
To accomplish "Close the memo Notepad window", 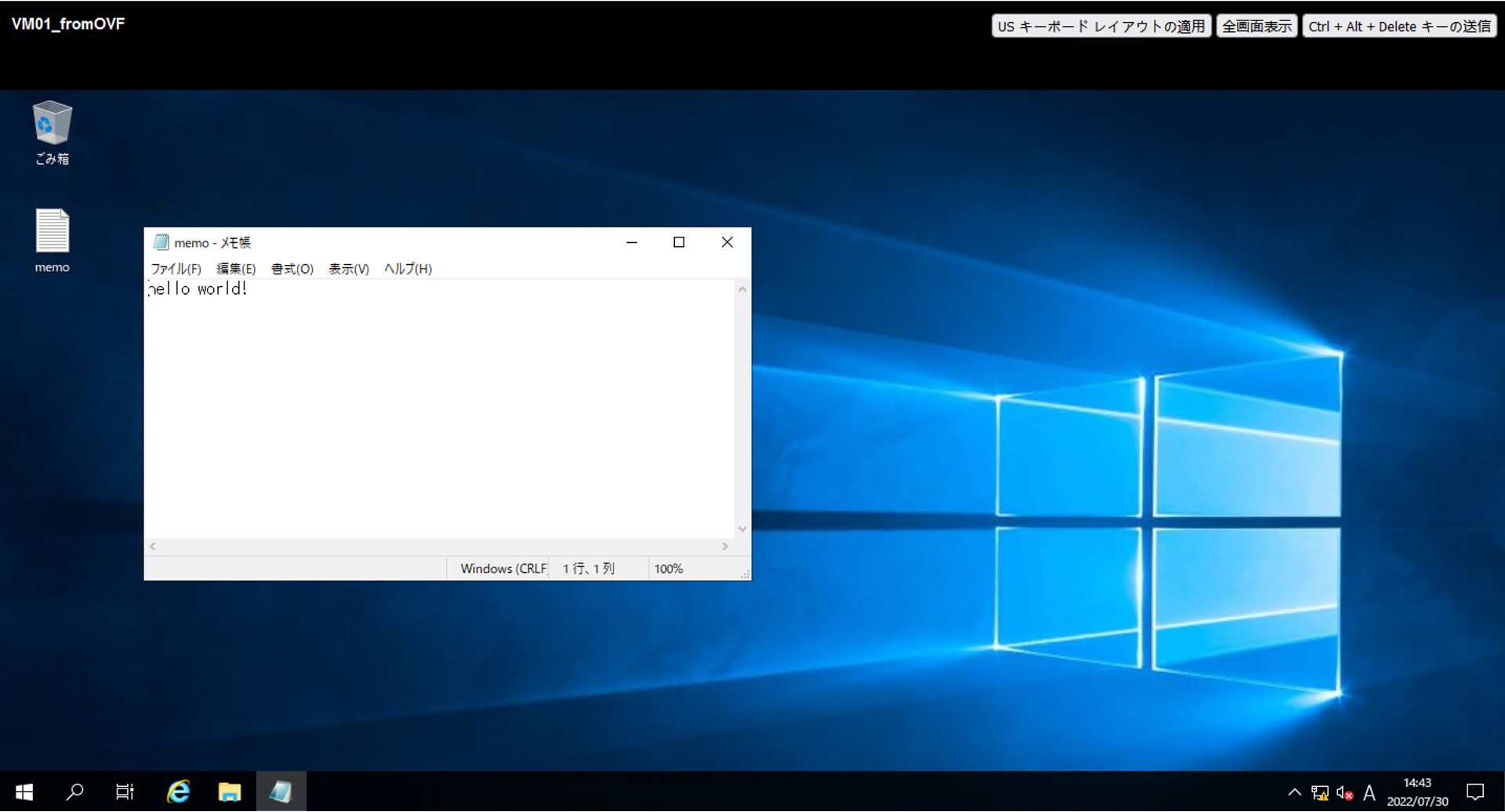I will point(727,242).
